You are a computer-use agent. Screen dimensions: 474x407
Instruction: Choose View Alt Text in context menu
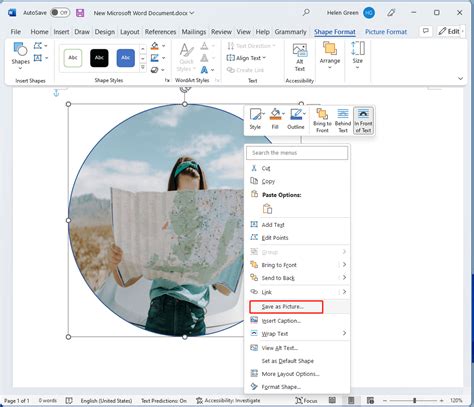297,348
